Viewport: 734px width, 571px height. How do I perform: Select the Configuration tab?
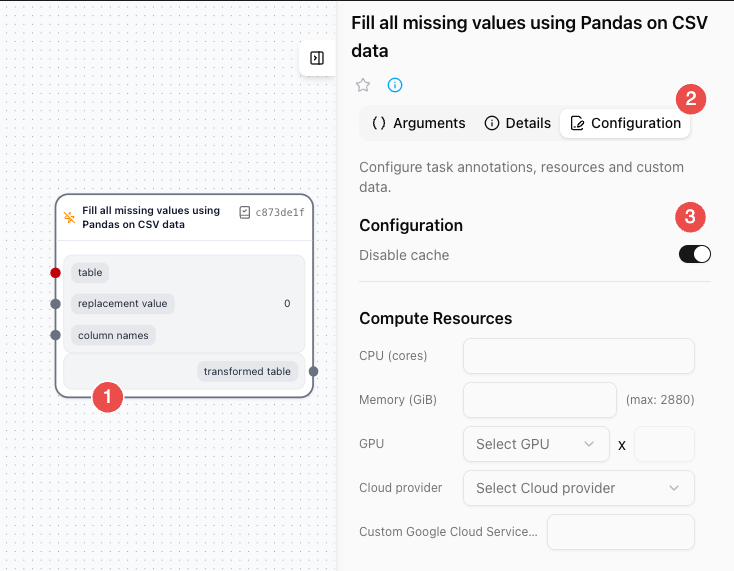click(x=625, y=123)
